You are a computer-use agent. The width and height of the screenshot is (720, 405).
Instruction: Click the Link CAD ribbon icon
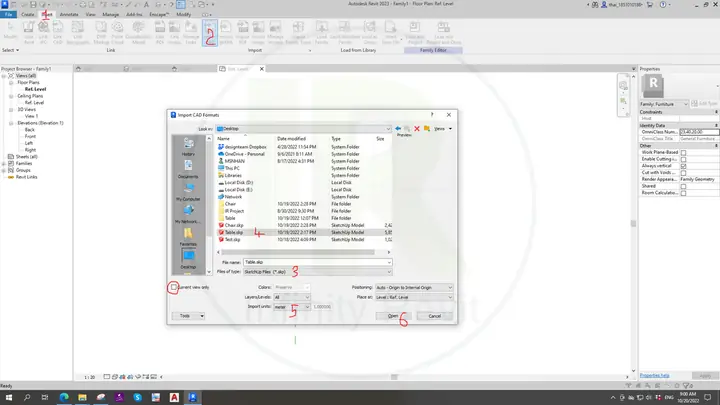58,32
